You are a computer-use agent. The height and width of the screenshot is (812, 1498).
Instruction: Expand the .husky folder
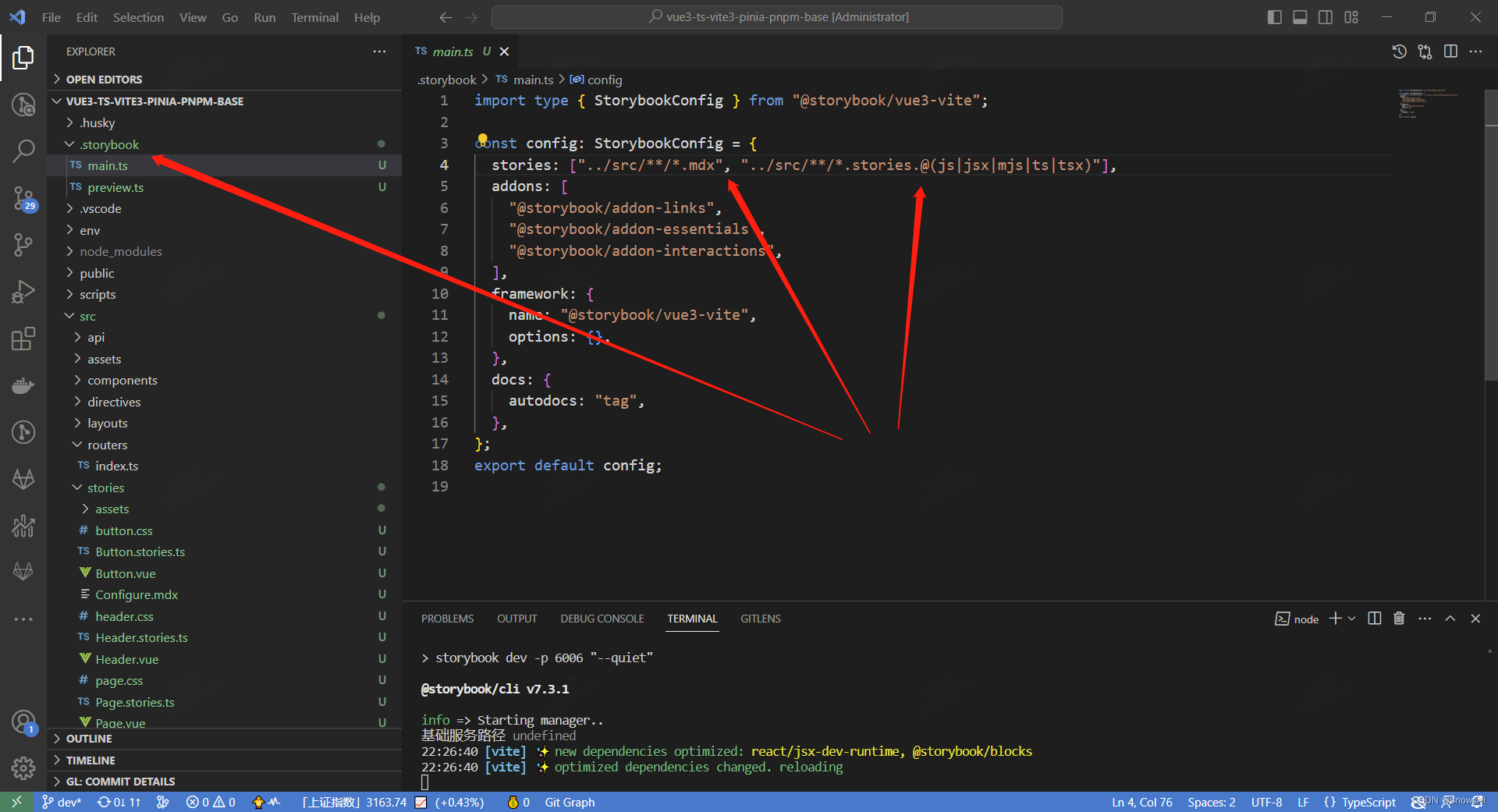click(225, 122)
